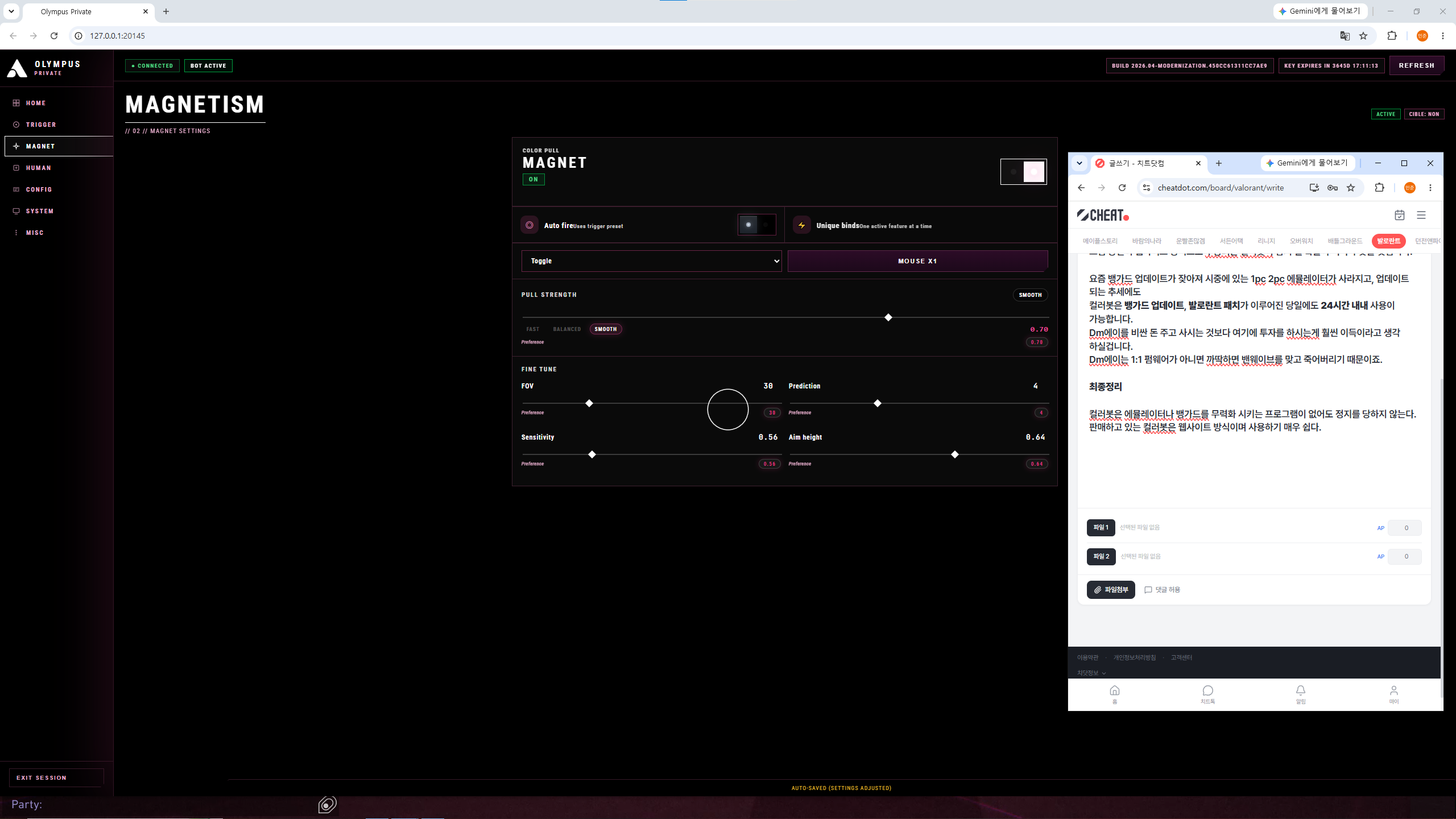The width and height of the screenshot is (1456, 819).
Task: Switch to the 서든어택 board tab
Action: click(x=1231, y=241)
